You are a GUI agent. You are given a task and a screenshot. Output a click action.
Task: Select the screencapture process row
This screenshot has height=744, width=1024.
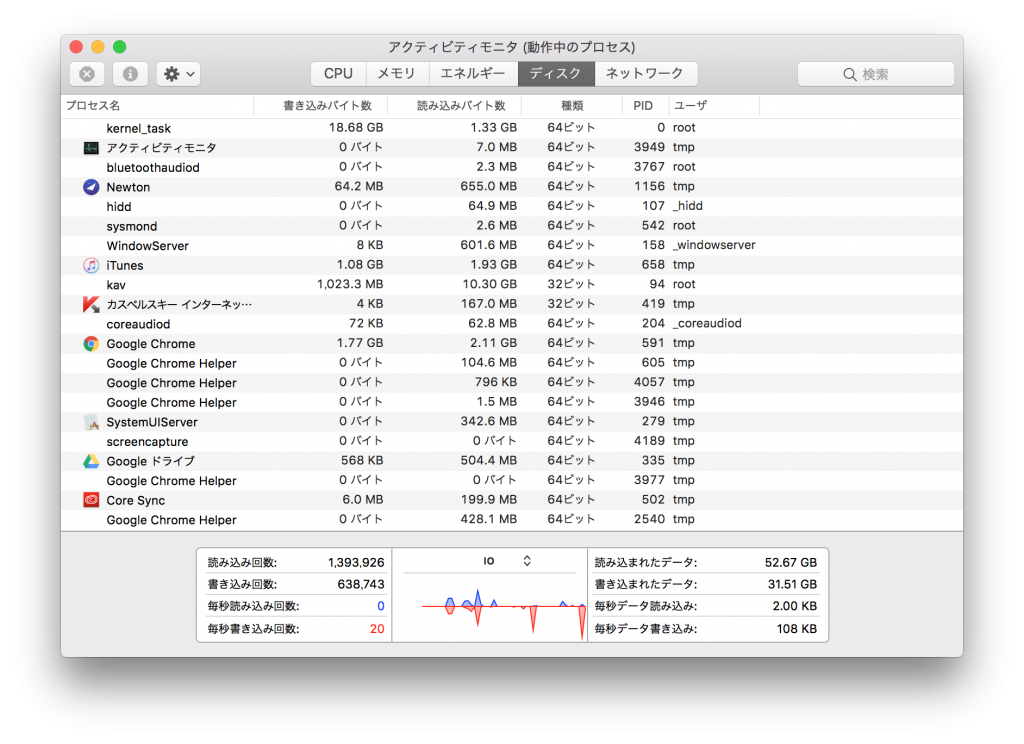512,442
